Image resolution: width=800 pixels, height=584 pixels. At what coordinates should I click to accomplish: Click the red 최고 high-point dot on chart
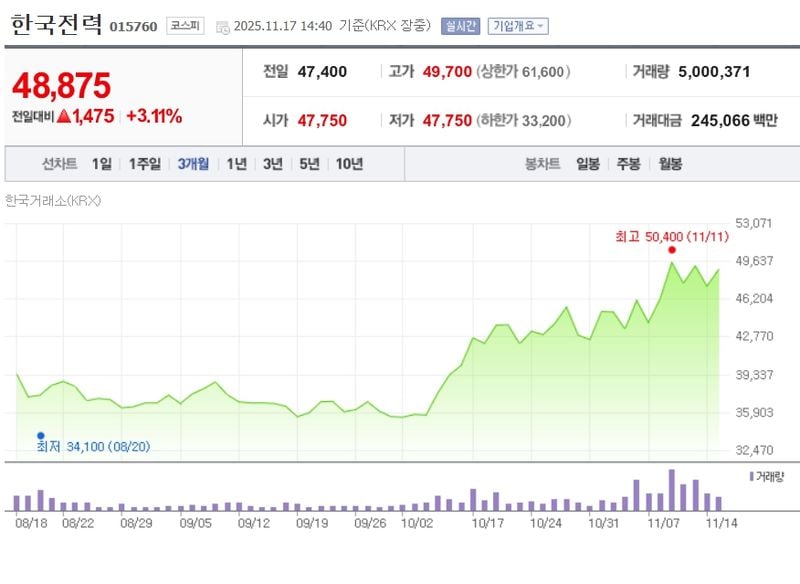[x=671, y=250]
